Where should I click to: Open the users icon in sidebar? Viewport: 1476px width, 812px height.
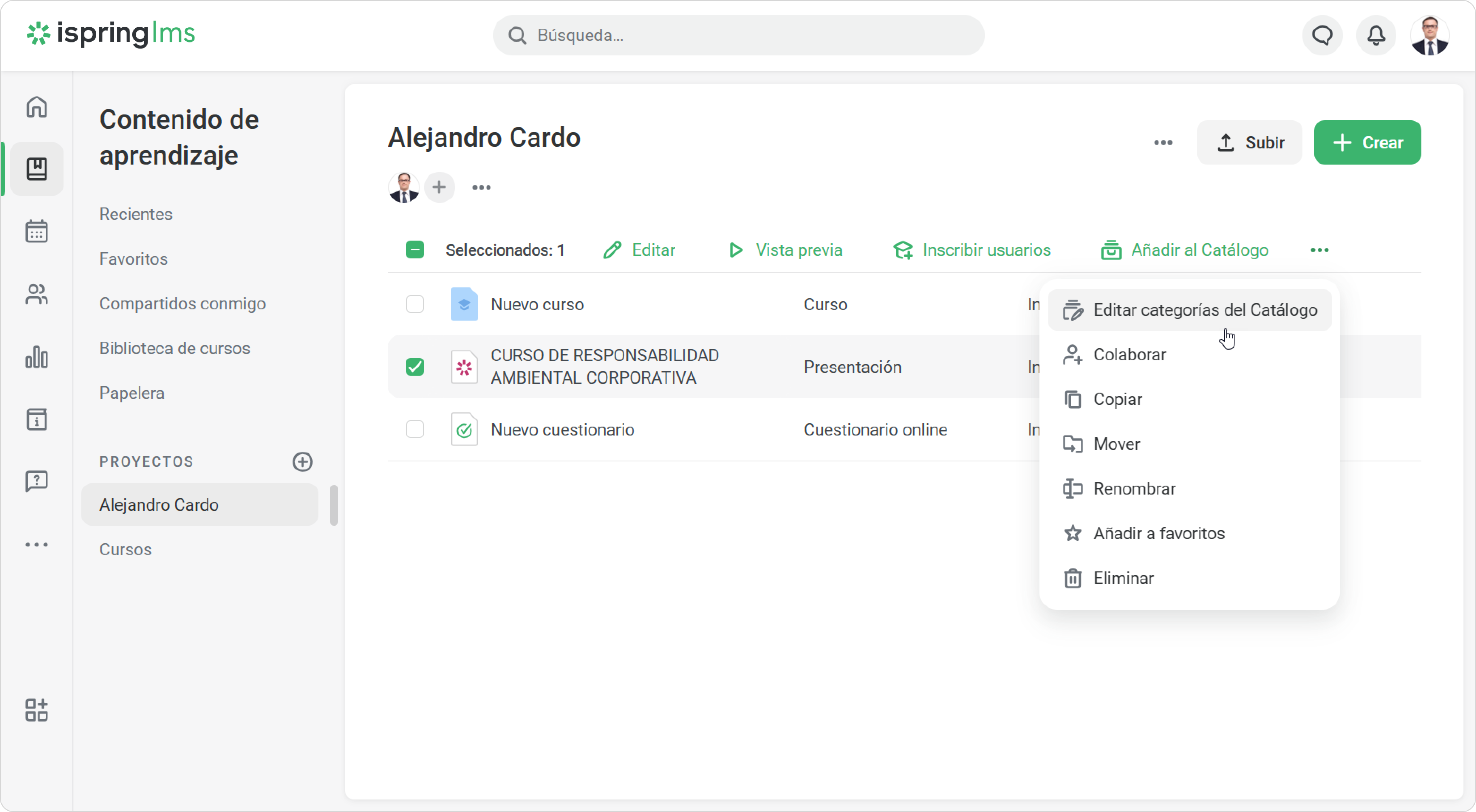coord(37,294)
